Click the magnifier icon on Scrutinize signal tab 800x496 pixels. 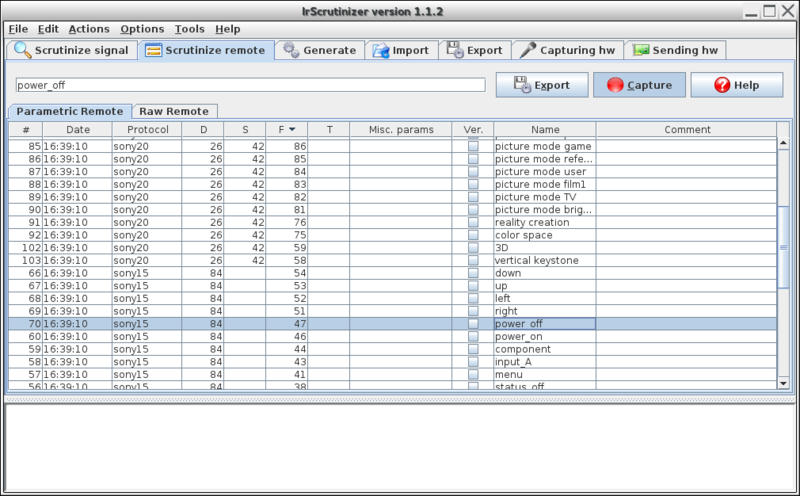(22, 50)
